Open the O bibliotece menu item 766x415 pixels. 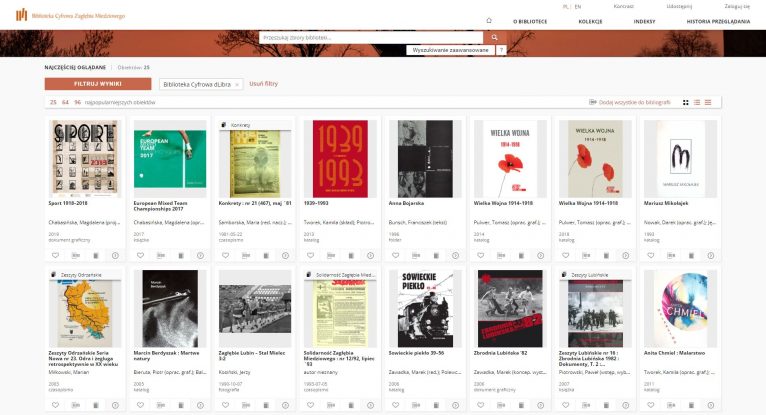(x=529, y=20)
